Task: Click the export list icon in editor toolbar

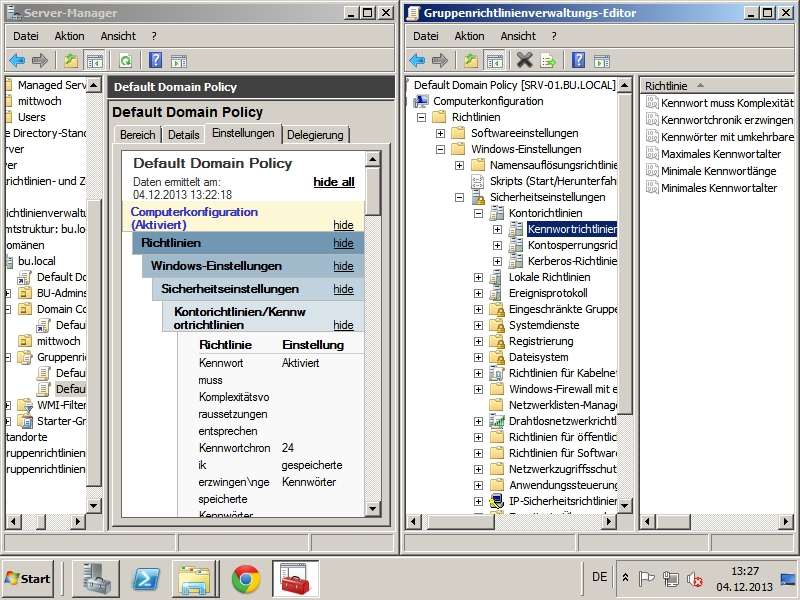Action: pos(549,61)
